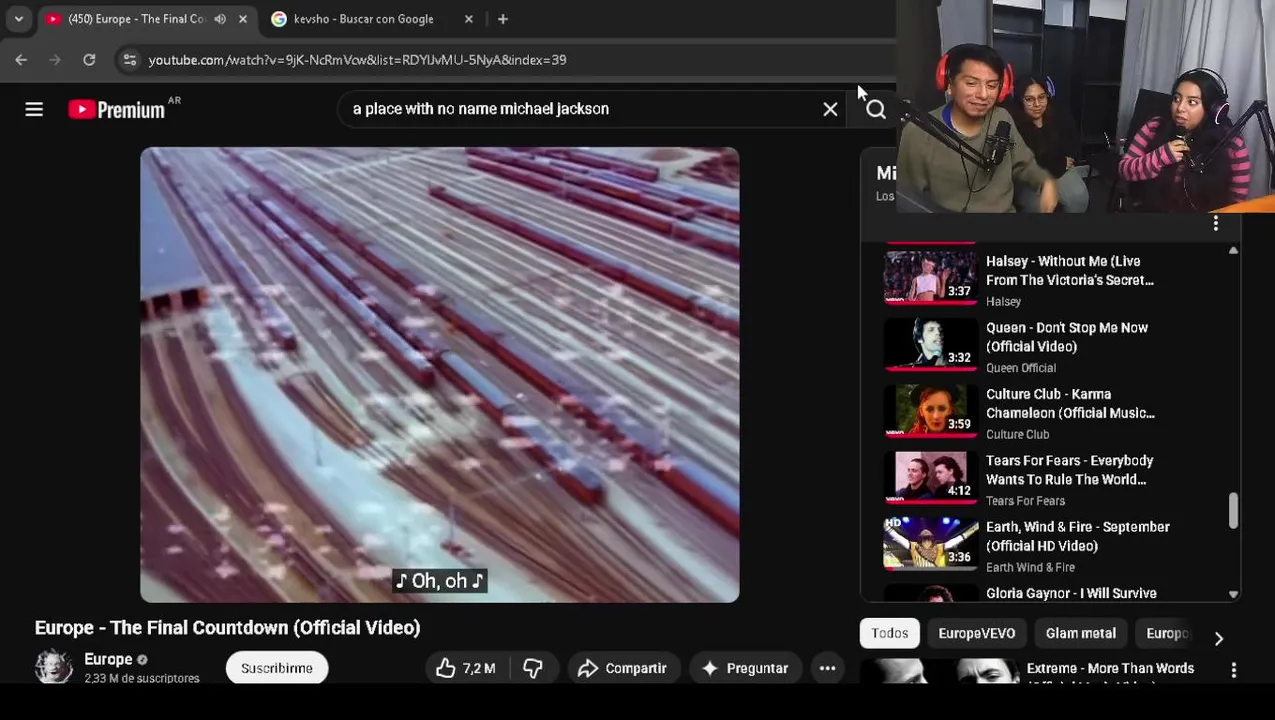Select the Europe Final Countdown tab
The image size is (1275, 720).
click(x=136, y=19)
